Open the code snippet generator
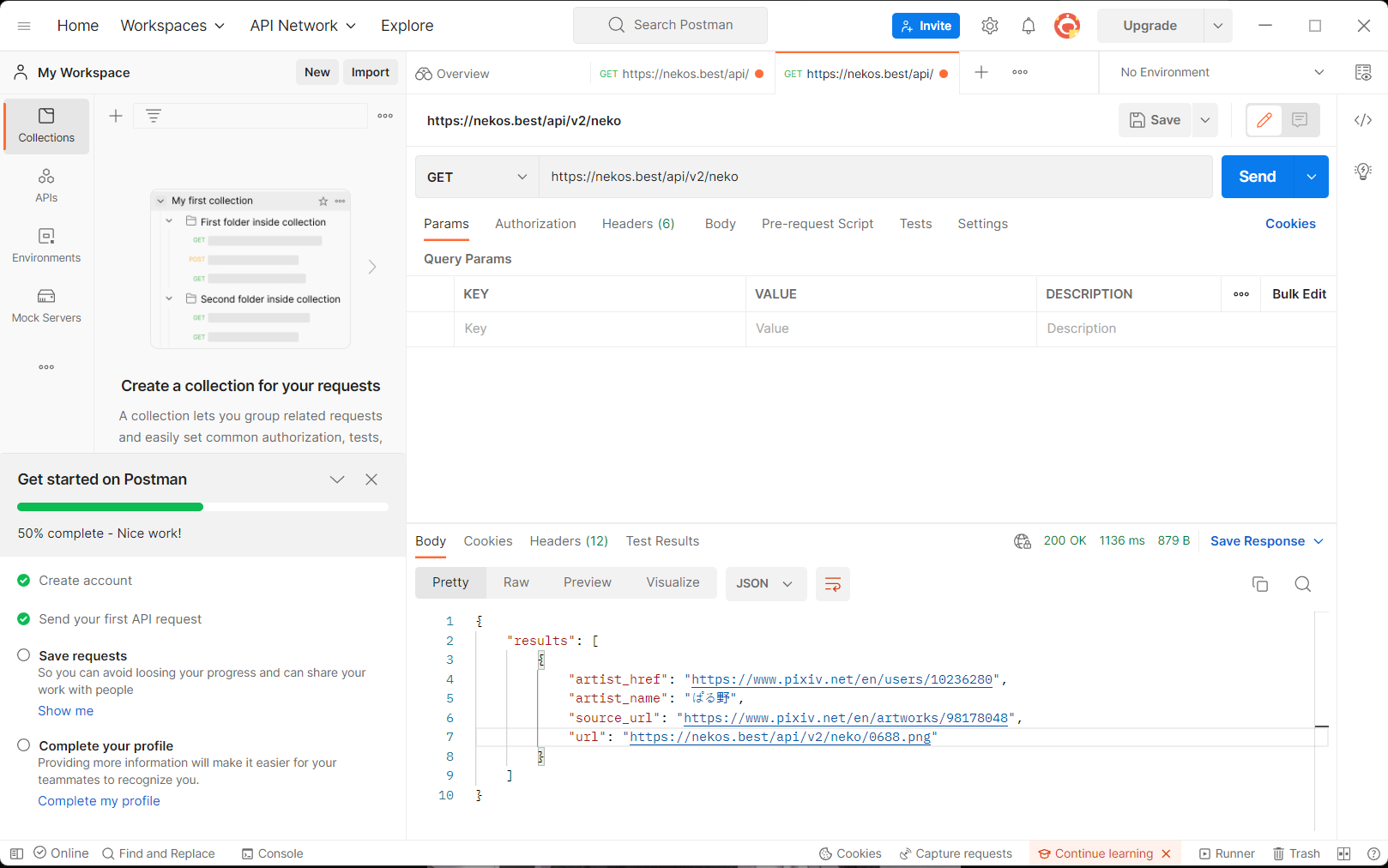The height and width of the screenshot is (868, 1388). coord(1362,120)
